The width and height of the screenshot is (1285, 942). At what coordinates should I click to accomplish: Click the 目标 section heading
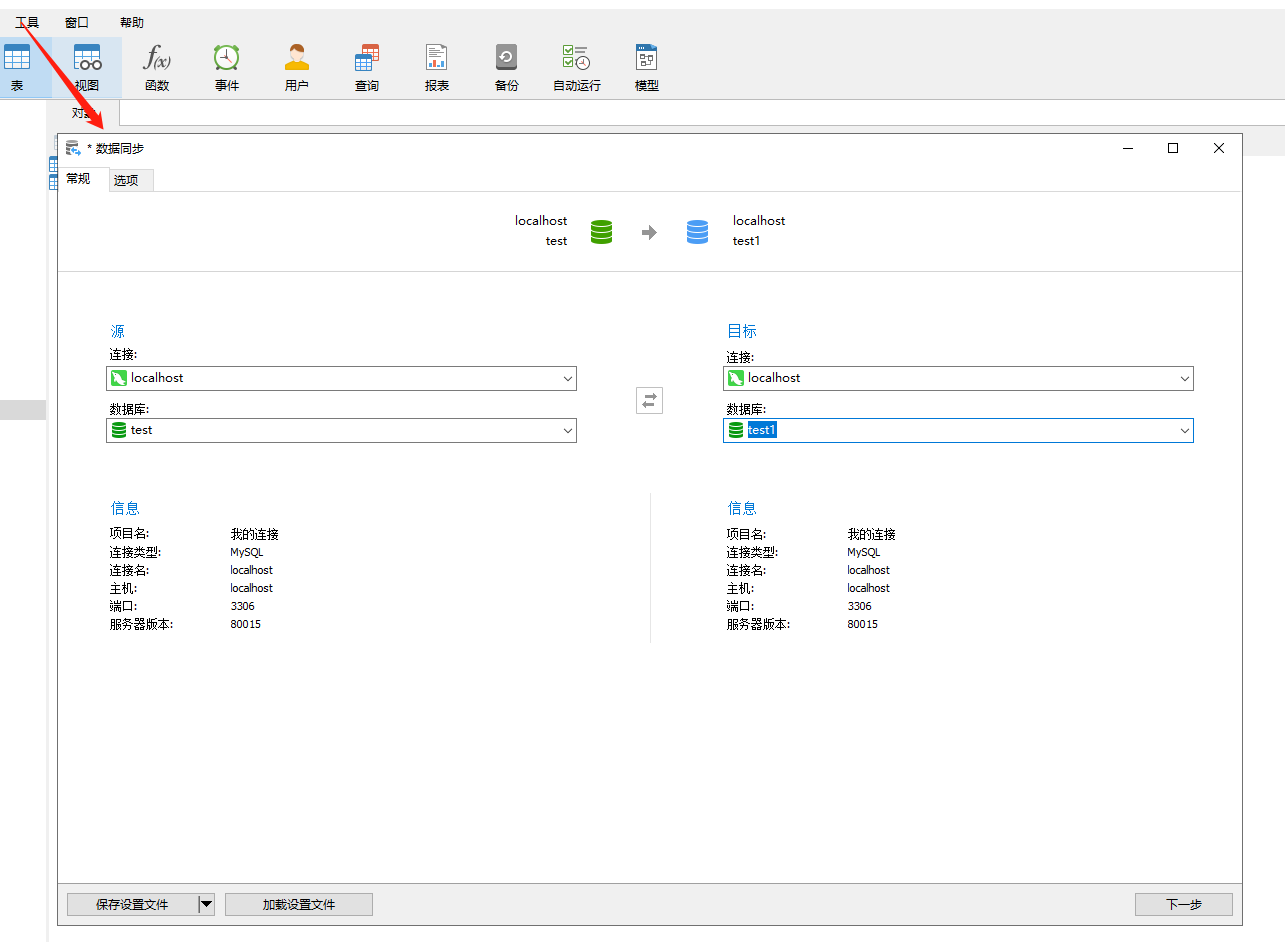(x=742, y=331)
